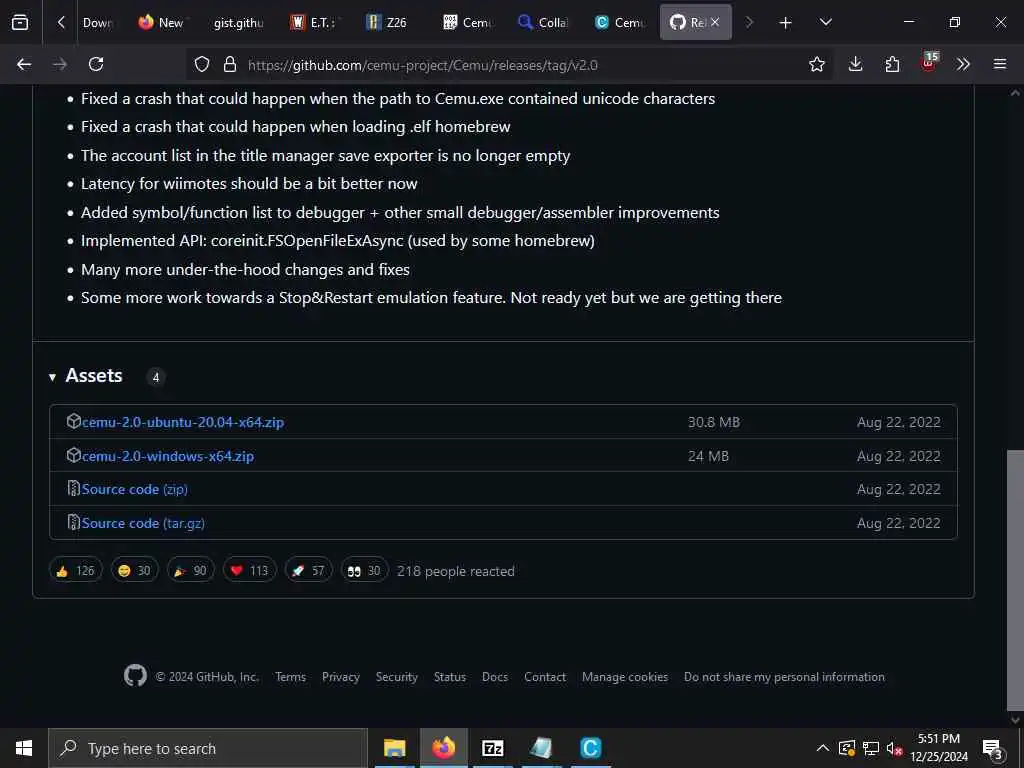1024x768 pixels.
Task: Click the site security padlock icon
Action: coord(229,64)
